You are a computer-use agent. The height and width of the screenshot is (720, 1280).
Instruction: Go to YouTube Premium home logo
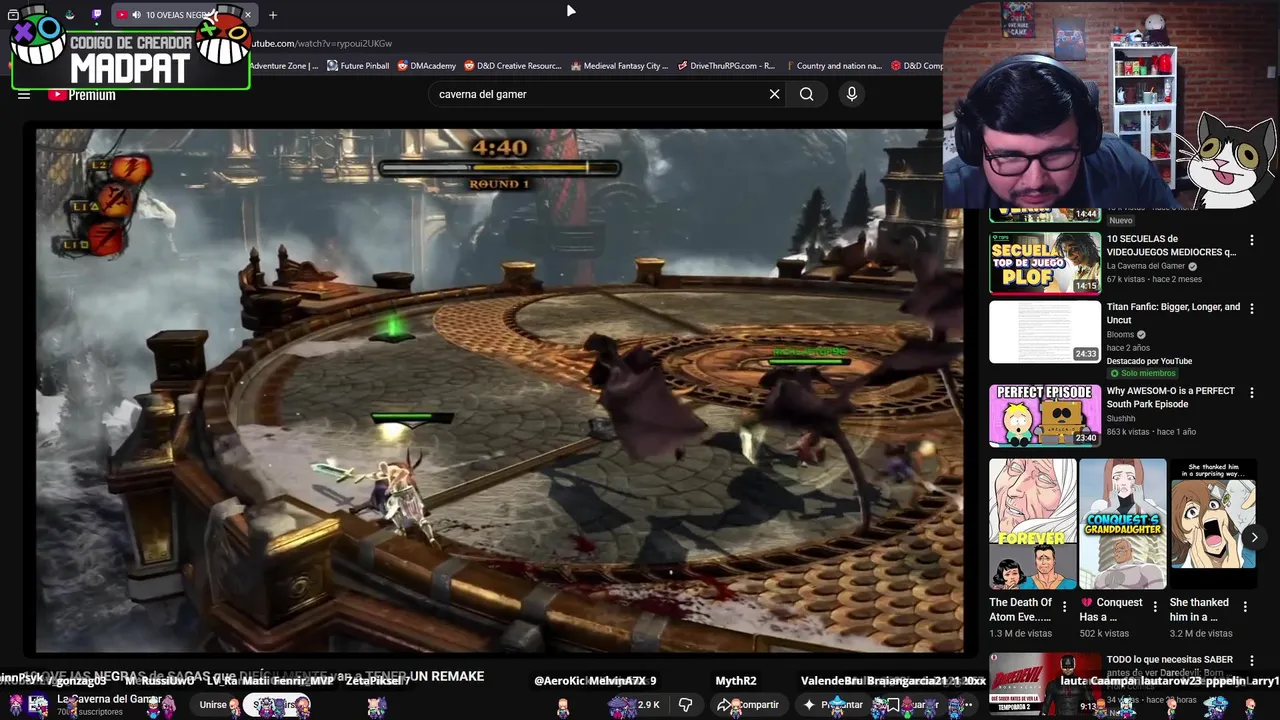[x=82, y=95]
